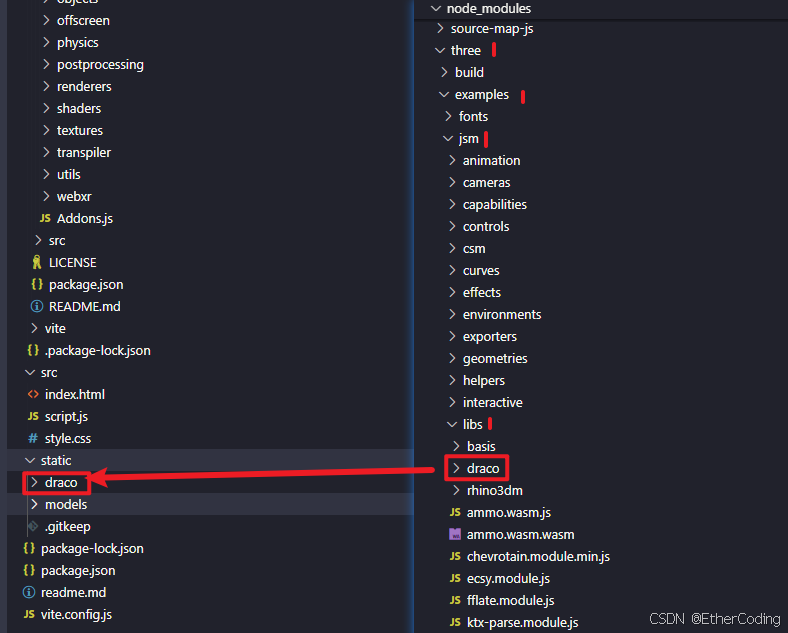Collapse the jsm folder chevron

[x=448, y=138]
